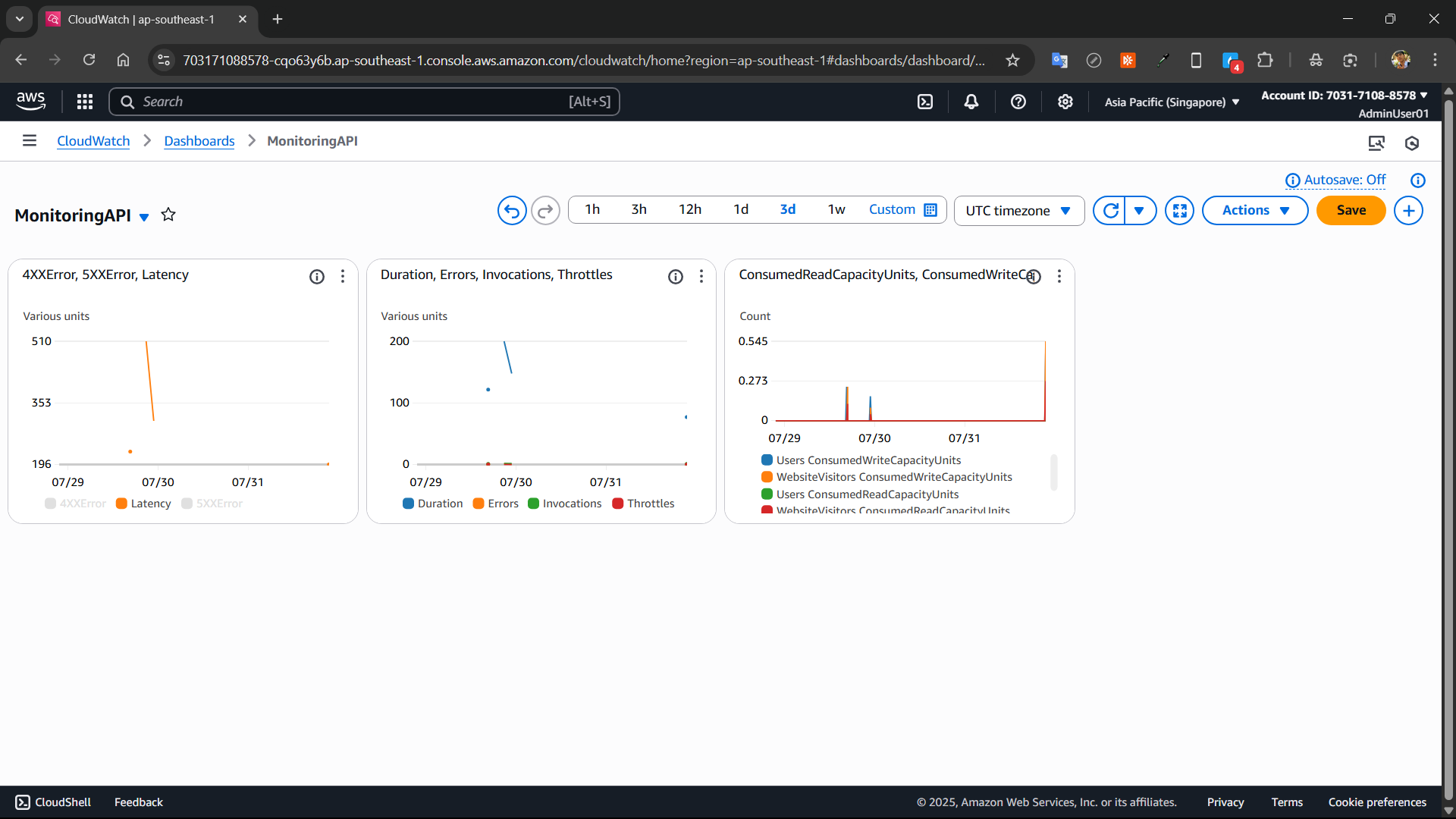Open the AWS services grid menu
Screen dimensions: 1456x819
pos(85,102)
